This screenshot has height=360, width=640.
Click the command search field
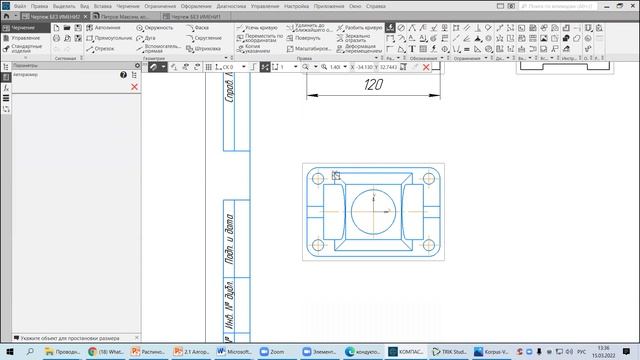(558, 6)
